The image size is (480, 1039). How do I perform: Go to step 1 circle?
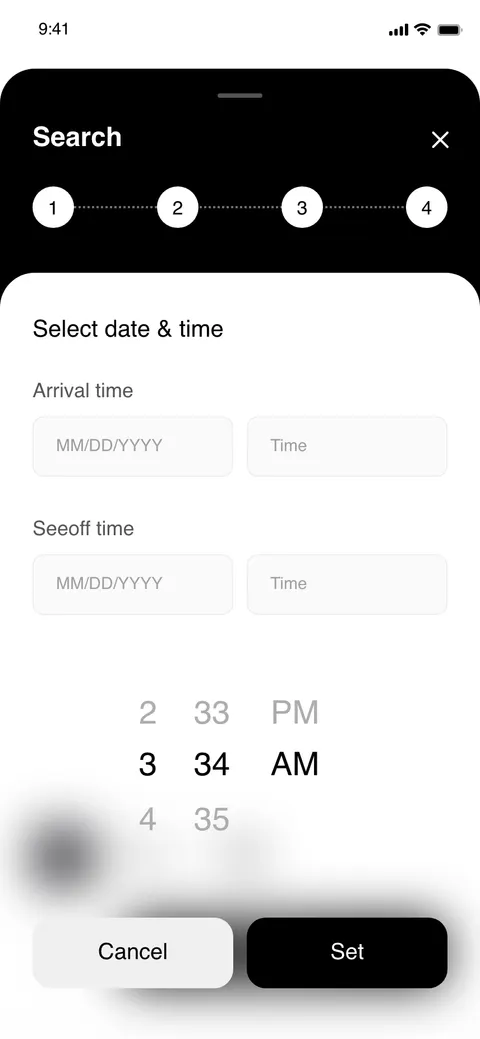tap(53, 207)
